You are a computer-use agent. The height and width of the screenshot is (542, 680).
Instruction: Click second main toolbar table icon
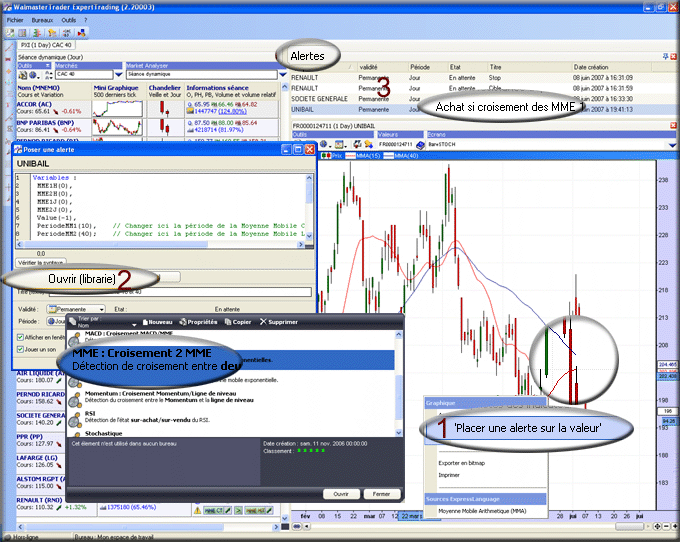(23, 33)
